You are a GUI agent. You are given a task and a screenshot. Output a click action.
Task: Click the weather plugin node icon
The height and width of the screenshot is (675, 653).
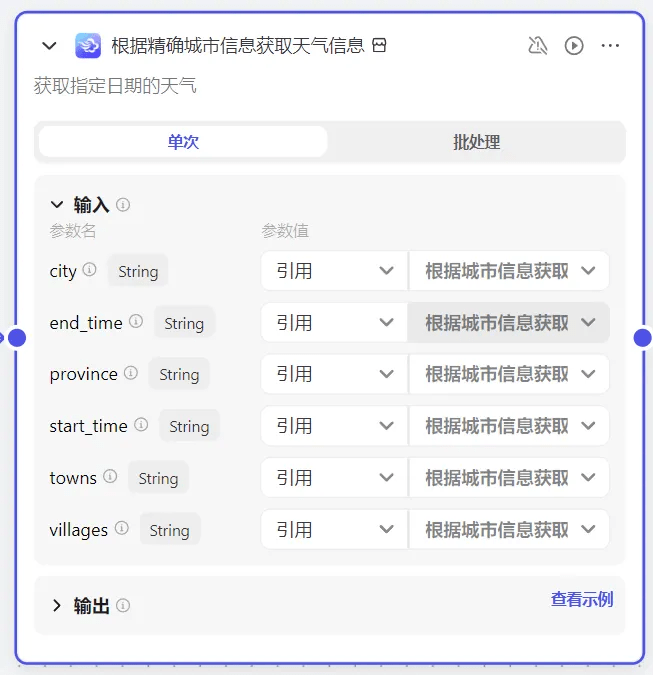pos(88,45)
